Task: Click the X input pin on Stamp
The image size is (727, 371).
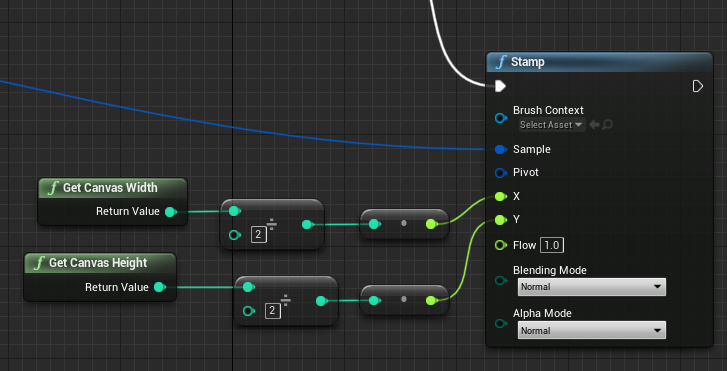Action: point(500,197)
